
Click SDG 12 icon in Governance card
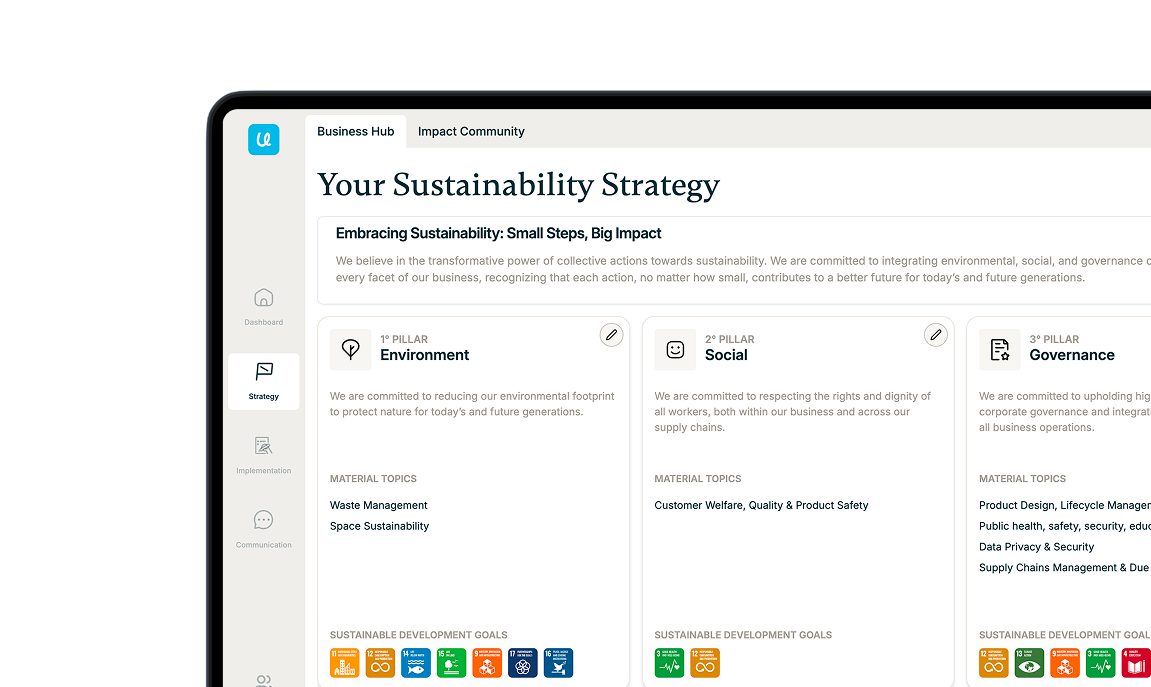tap(994, 663)
